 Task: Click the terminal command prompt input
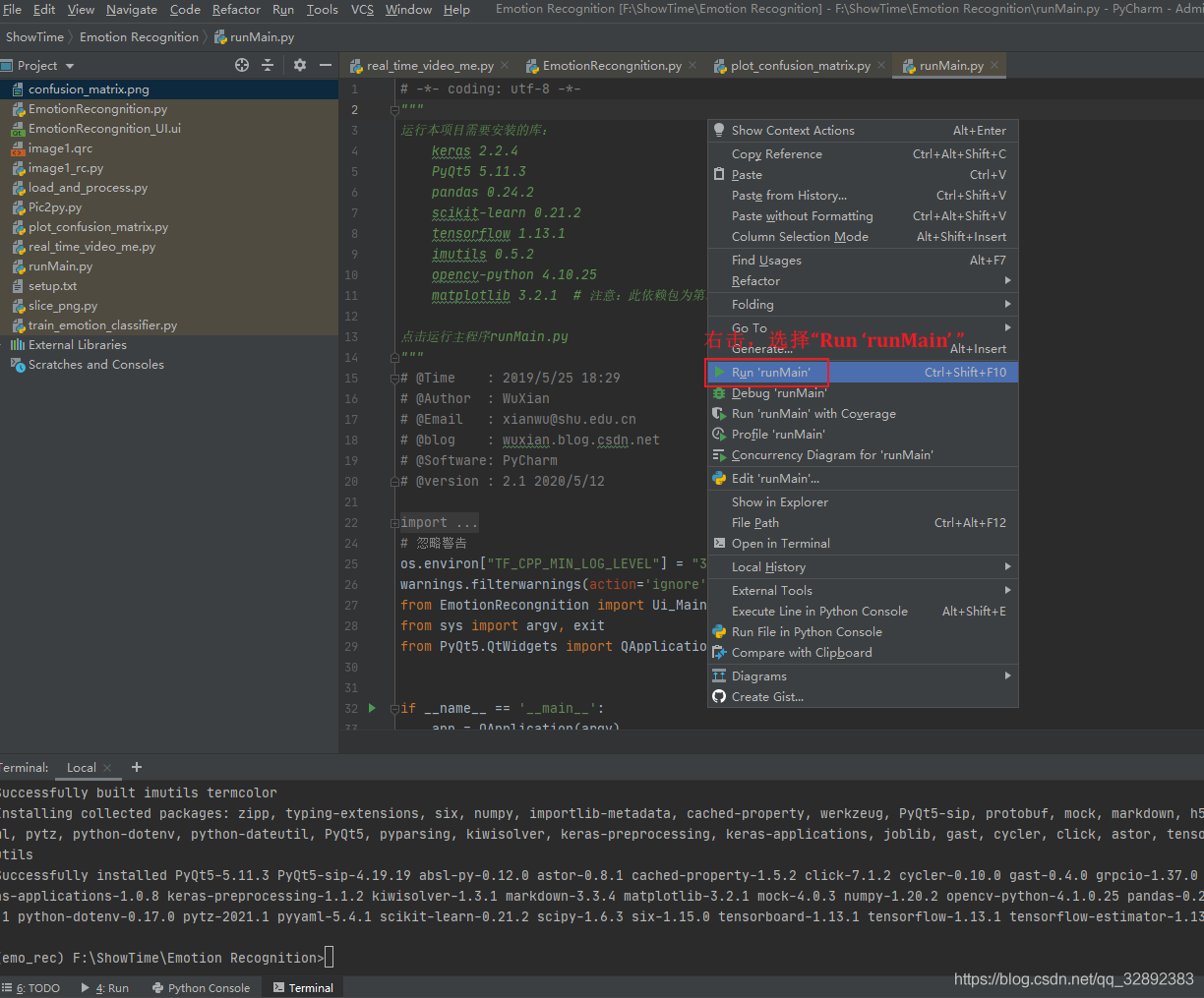(330, 958)
